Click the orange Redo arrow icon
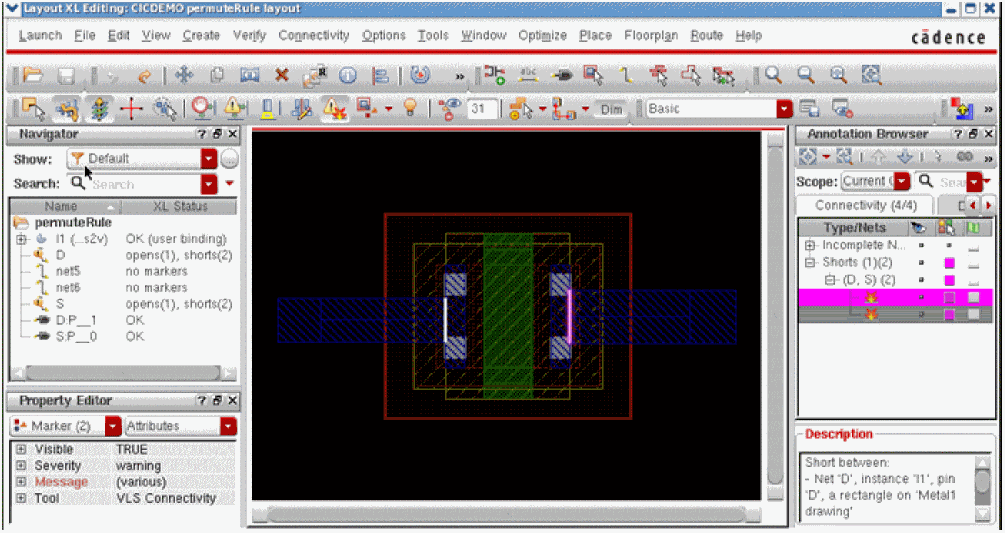This screenshot has width=1005, height=533. [144, 76]
